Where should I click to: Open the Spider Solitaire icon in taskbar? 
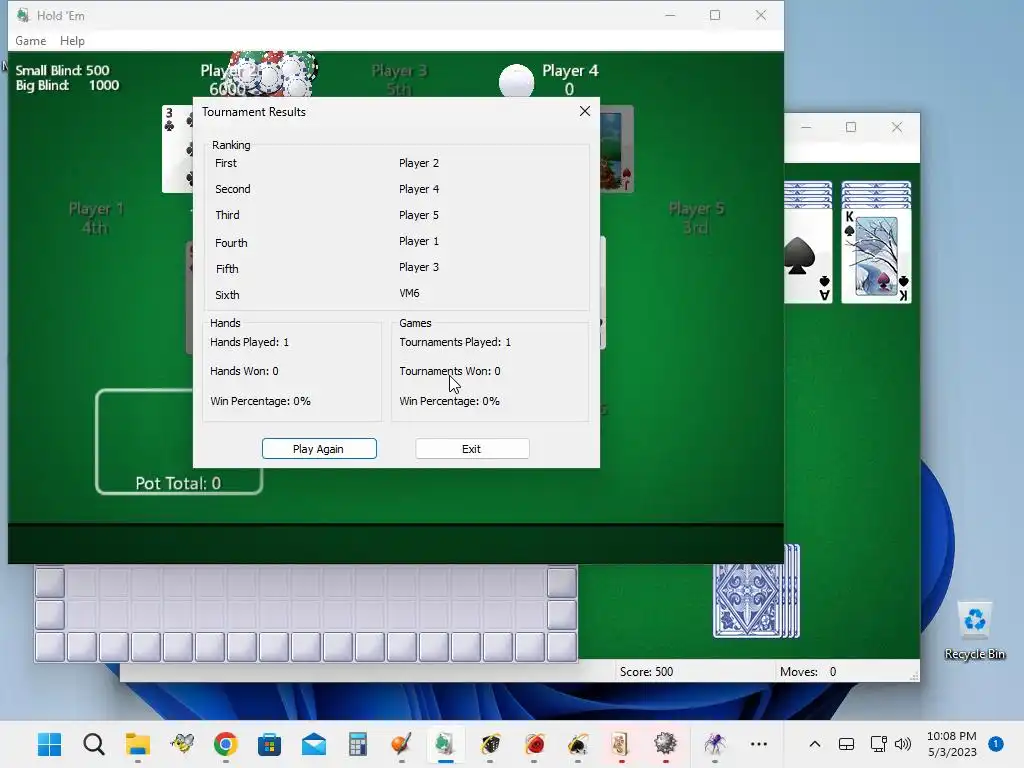pyautogui.click(x=714, y=744)
